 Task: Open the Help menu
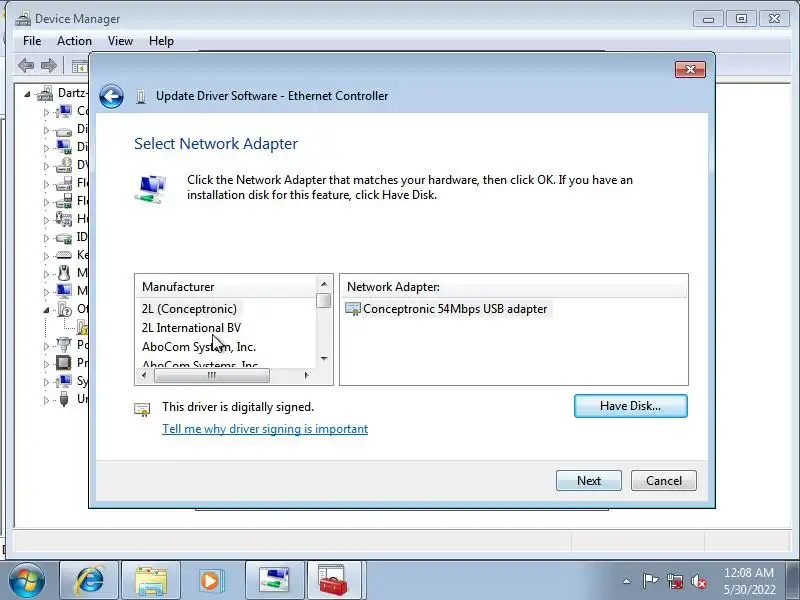pos(161,41)
